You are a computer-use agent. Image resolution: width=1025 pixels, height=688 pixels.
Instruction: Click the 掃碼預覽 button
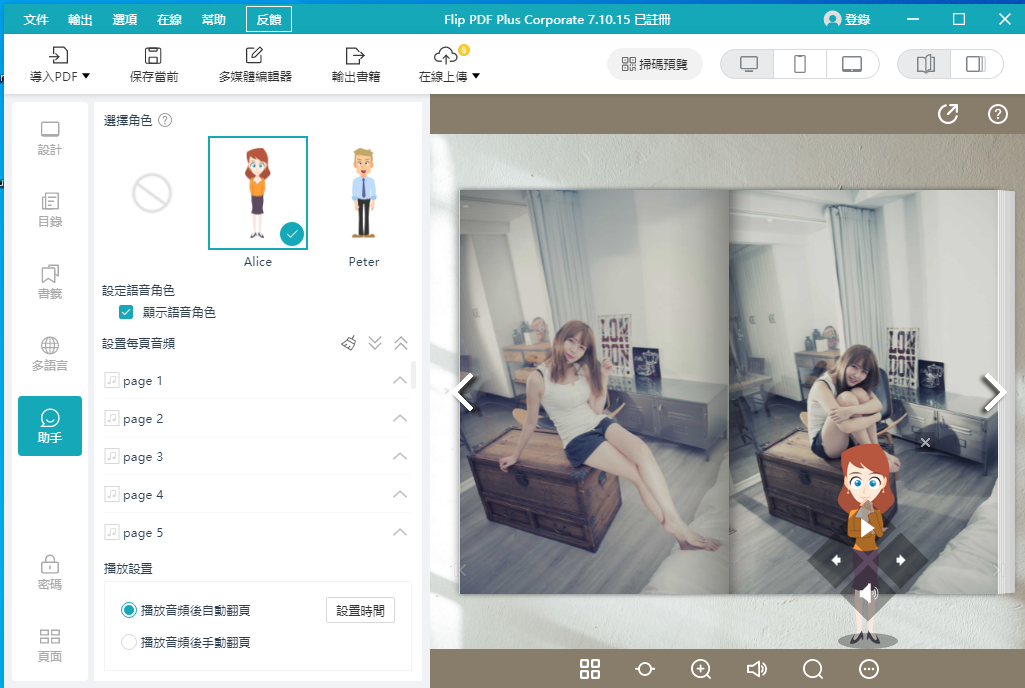[x=655, y=64]
